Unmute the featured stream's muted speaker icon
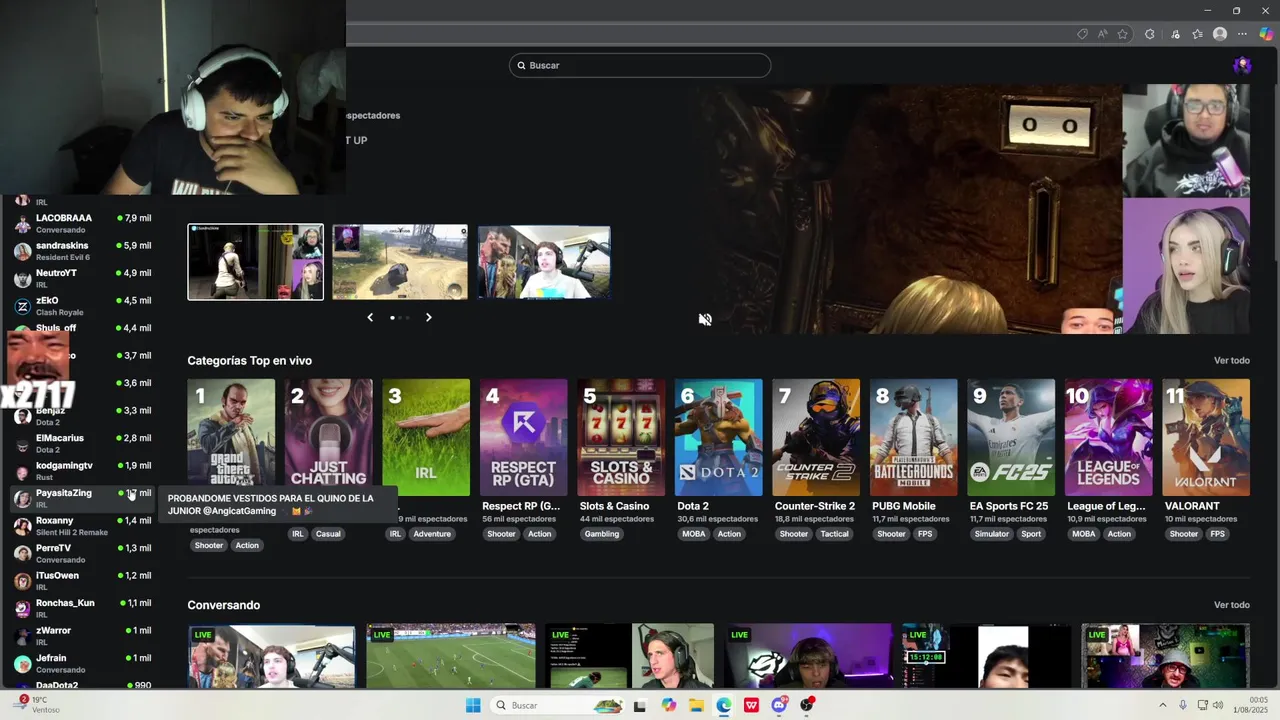 click(705, 319)
